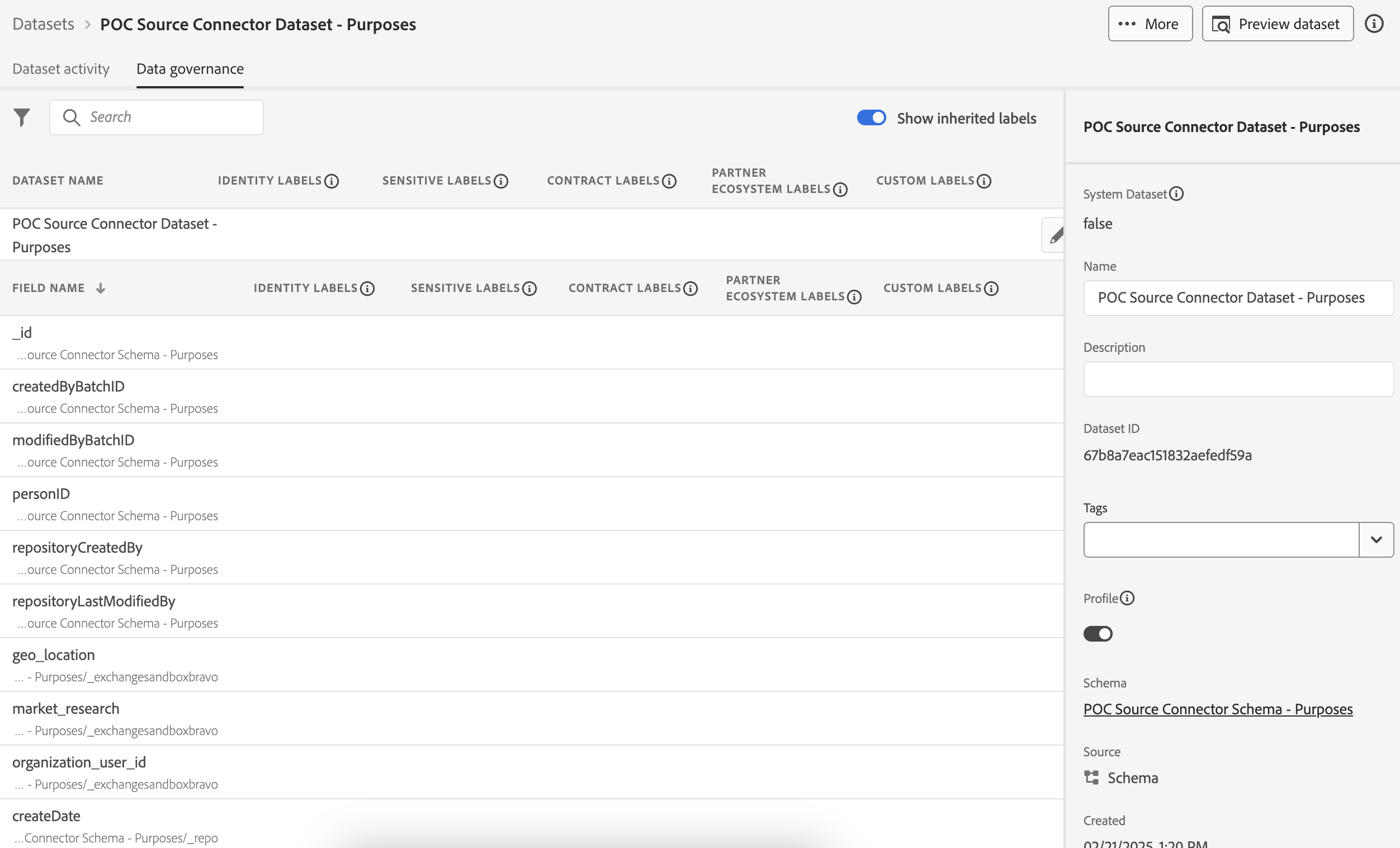
Task: Toggle the Profile switch
Action: click(1097, 633)
